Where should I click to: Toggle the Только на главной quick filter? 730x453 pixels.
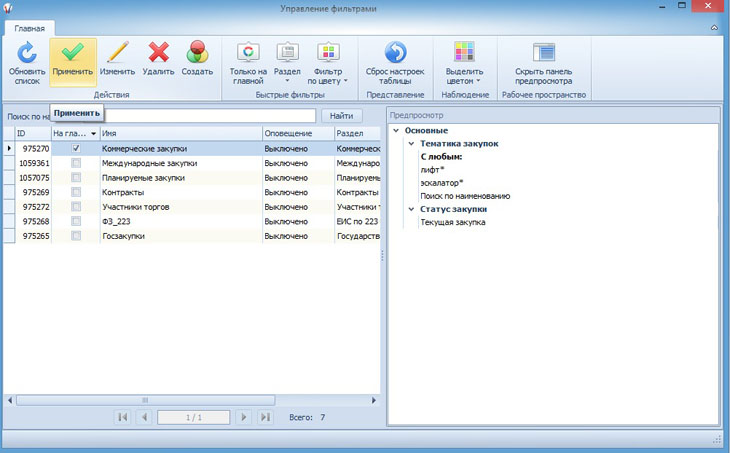[x=248, y=52]
